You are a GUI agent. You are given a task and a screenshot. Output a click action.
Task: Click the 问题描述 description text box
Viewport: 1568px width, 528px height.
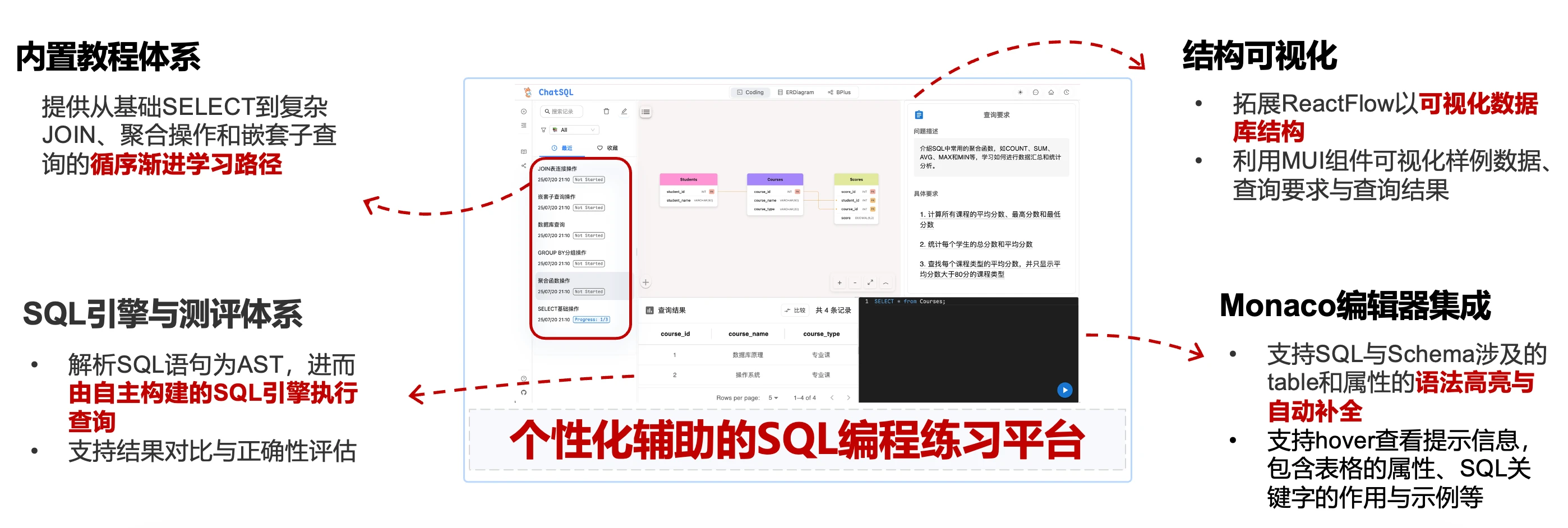pyautogui.click(x=991, y=157)
